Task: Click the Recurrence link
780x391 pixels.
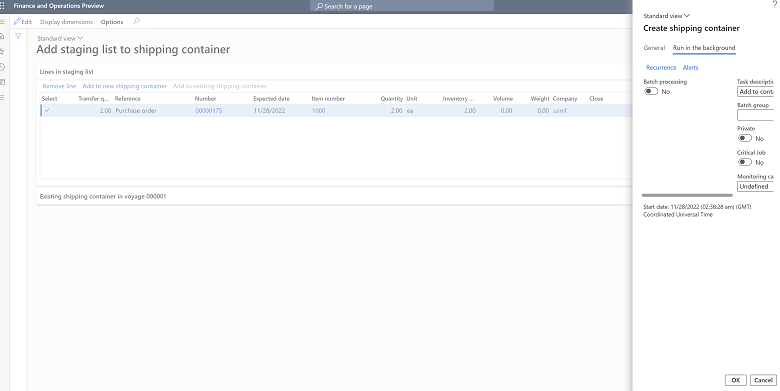Action: point(661,68)
